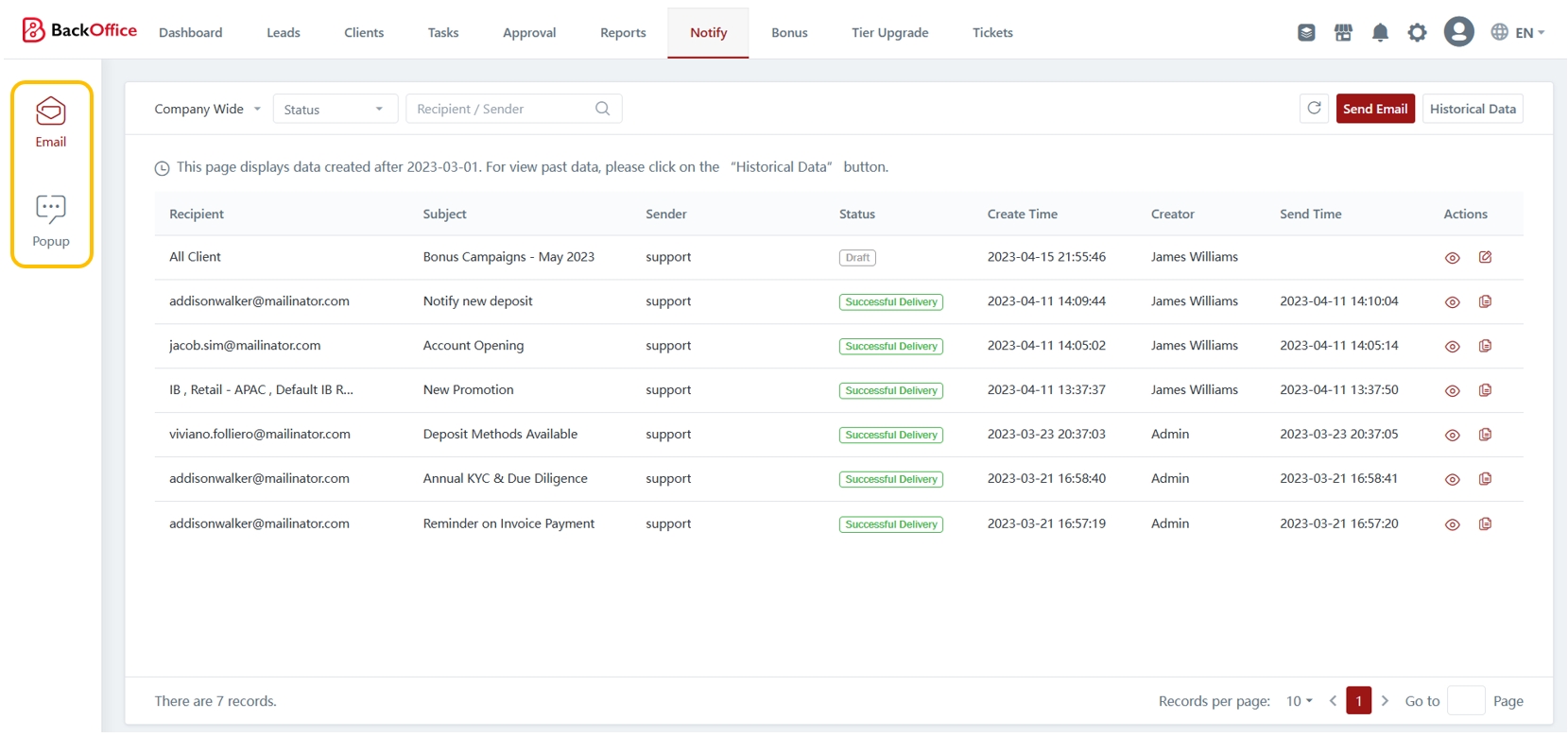Open the Email section in sidebar
Viewport: 1568px width, 737px height.
click(51, 123)
